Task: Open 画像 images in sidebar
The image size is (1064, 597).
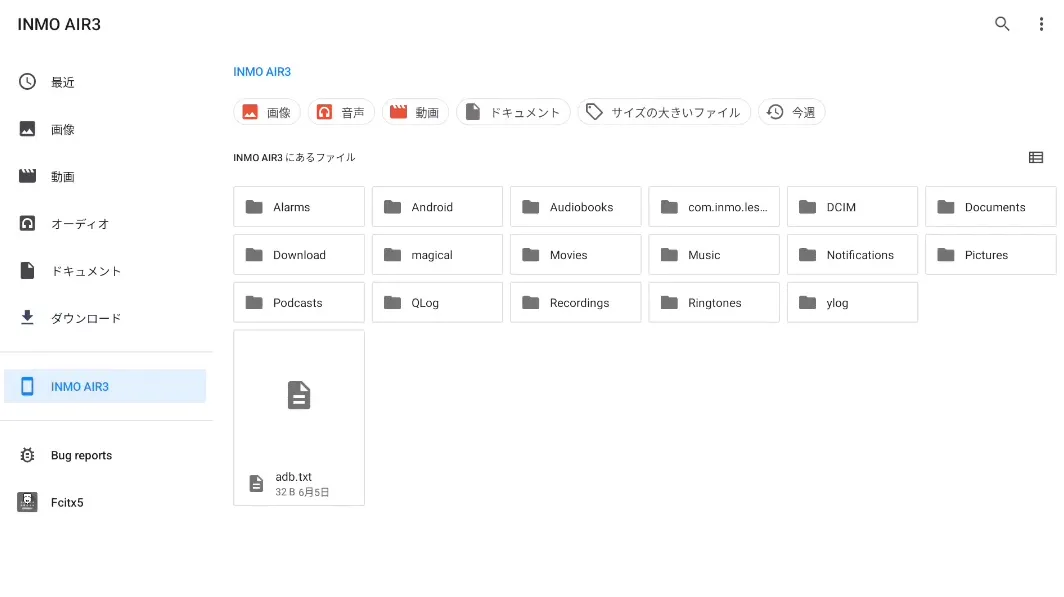Action: click(63, 129)
